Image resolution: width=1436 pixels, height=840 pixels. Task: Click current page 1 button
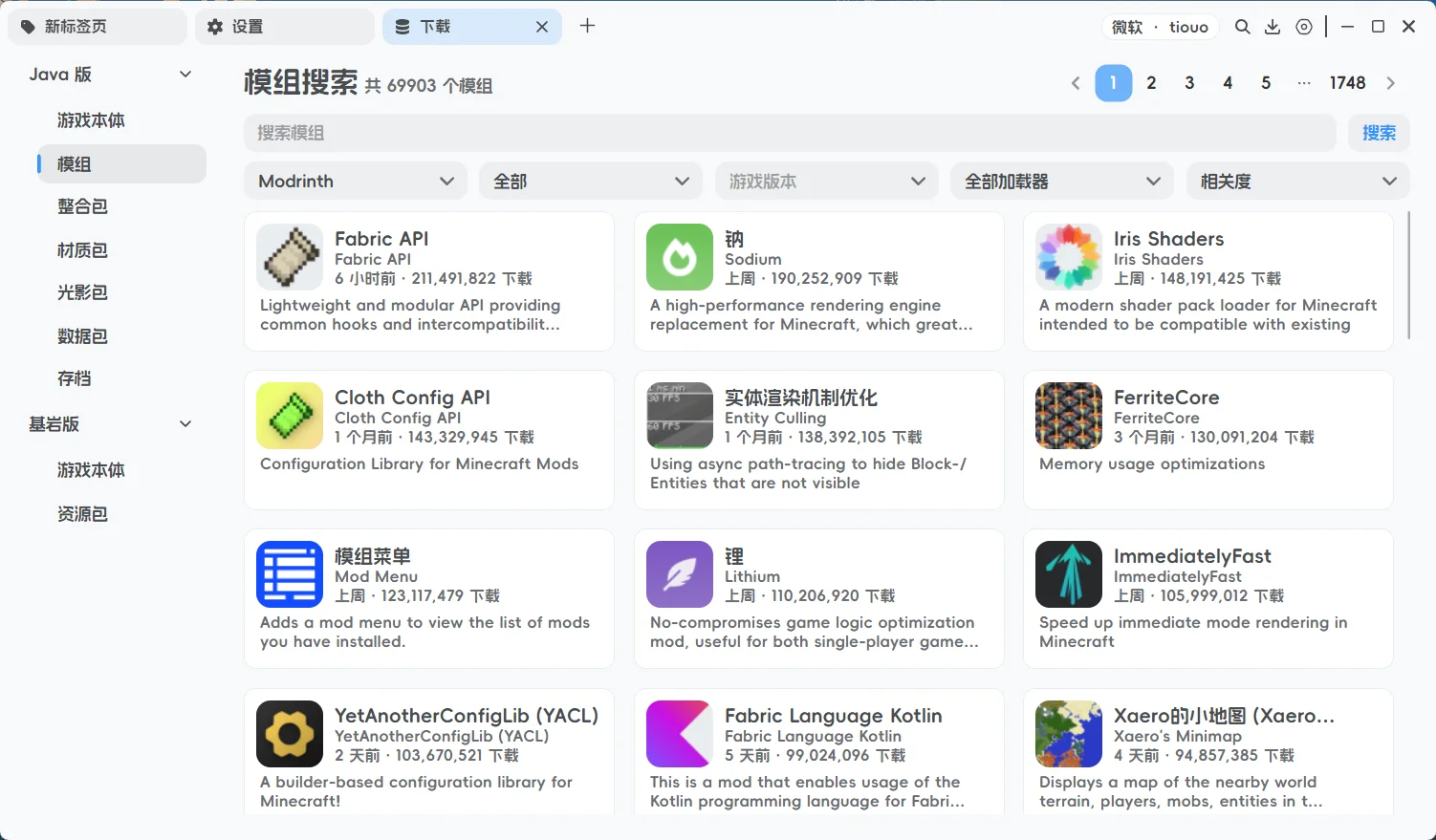(x=1114, y=83)
